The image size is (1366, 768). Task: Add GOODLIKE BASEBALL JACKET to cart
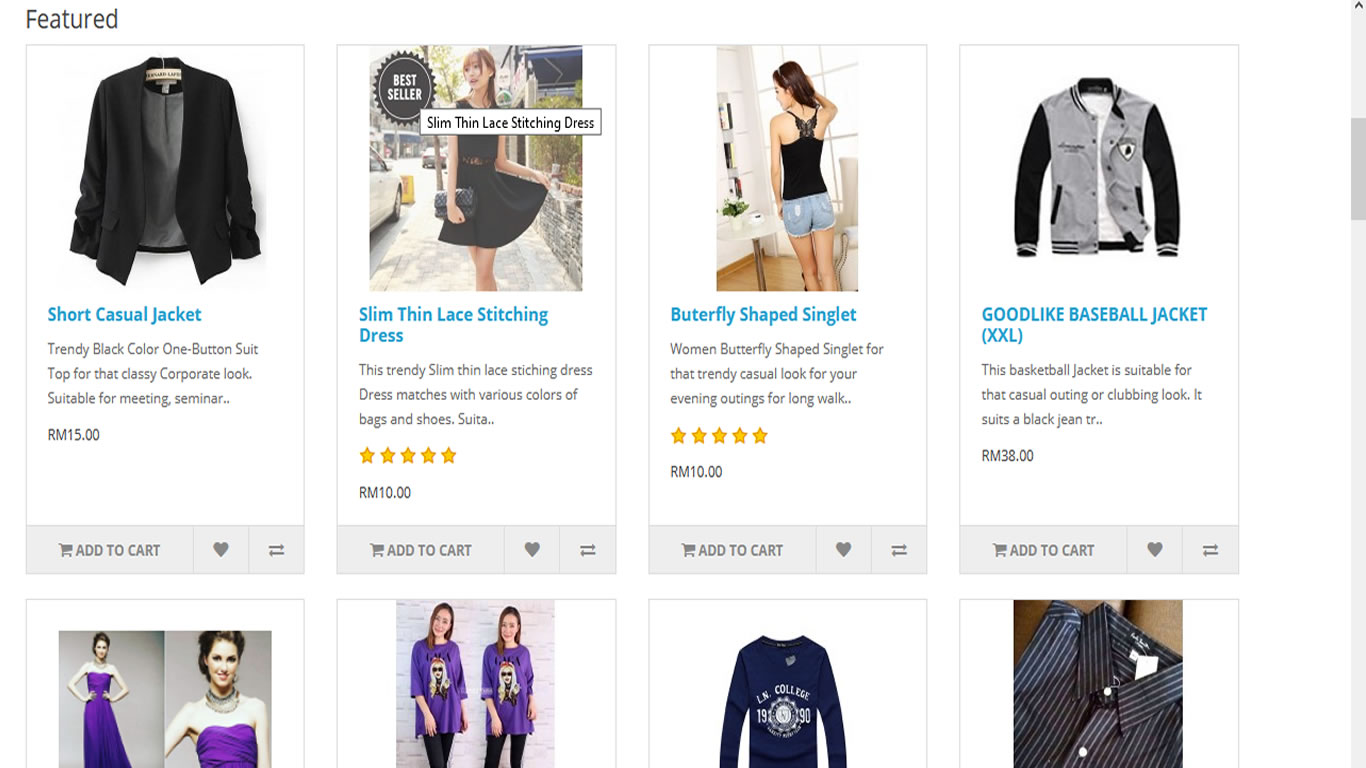coord(1043,549)
